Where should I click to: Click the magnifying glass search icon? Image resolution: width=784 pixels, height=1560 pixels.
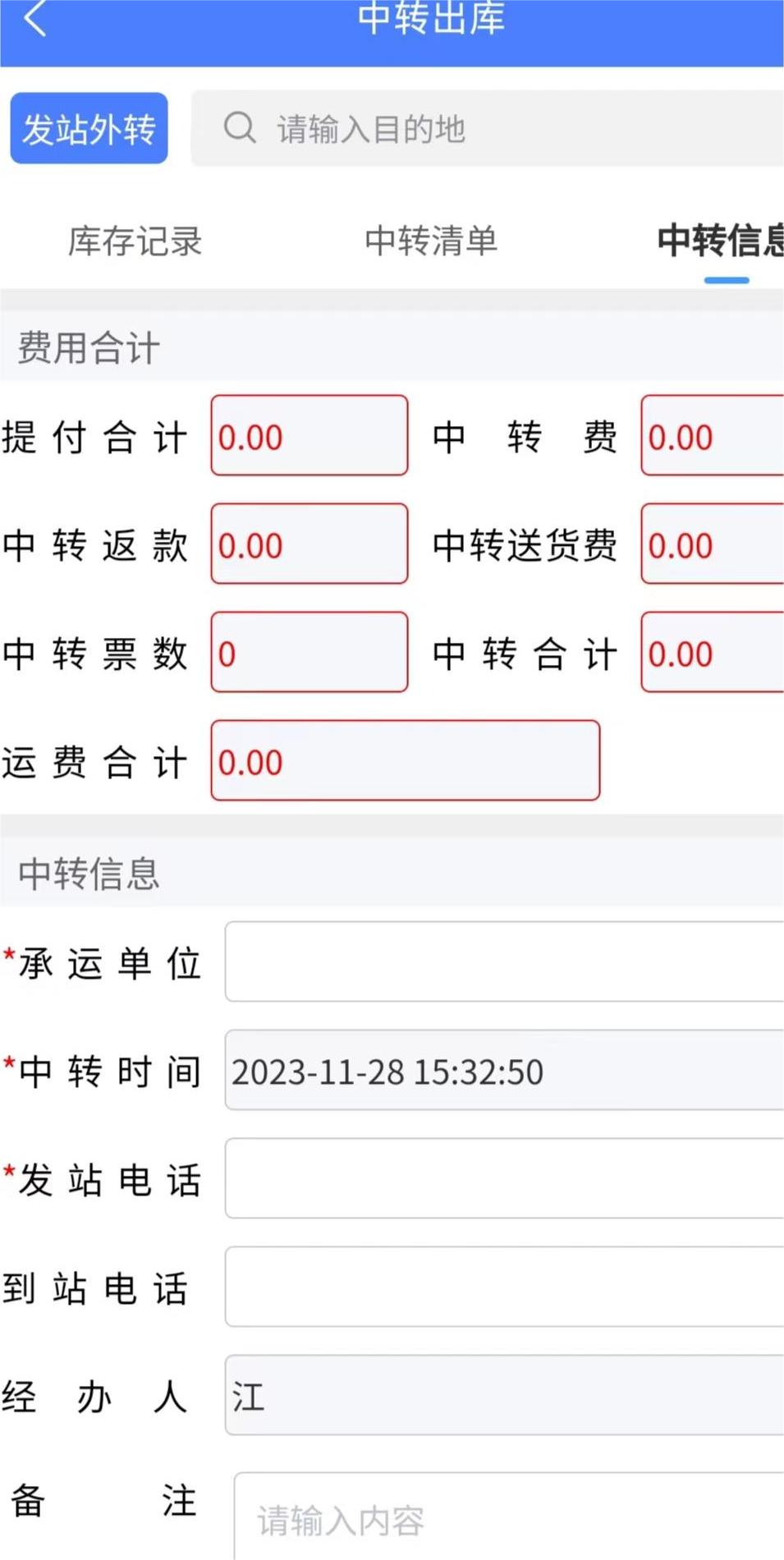point(240,128)
